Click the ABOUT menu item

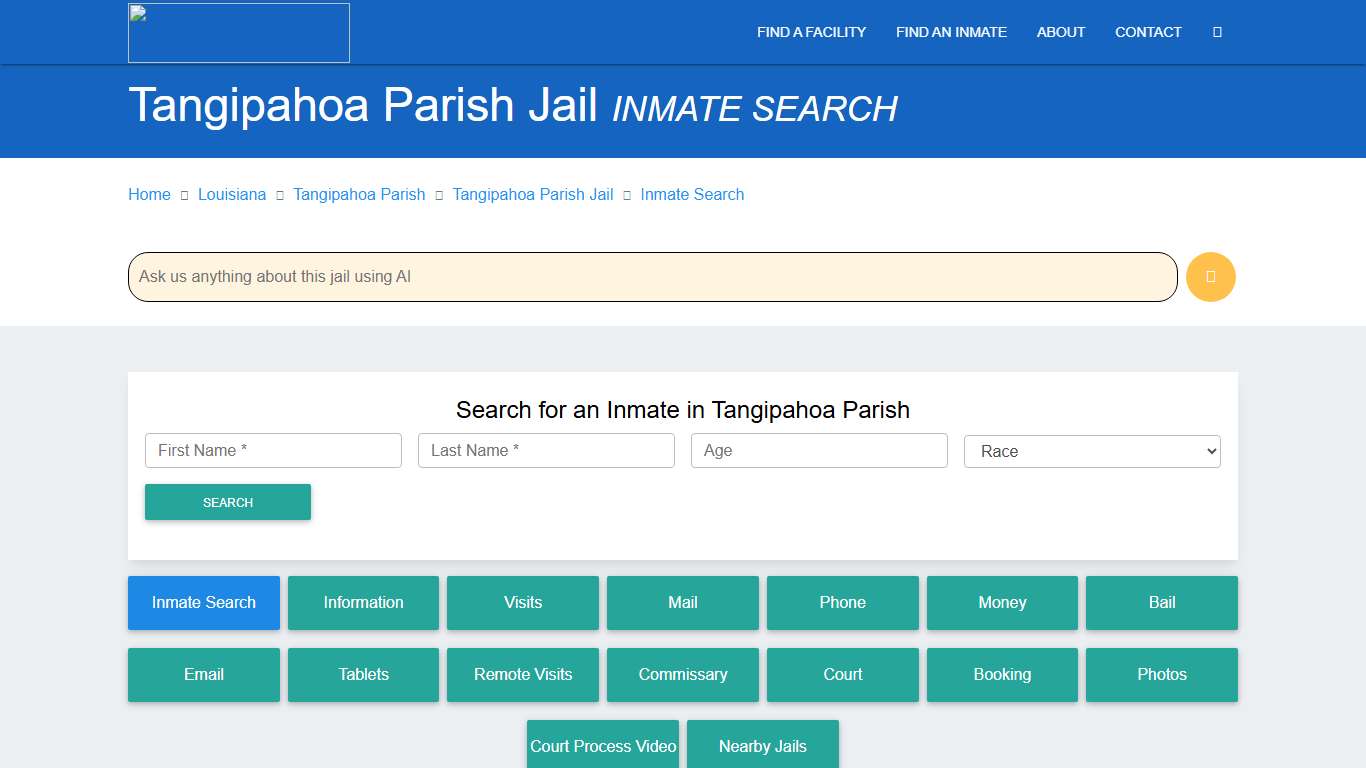(1060, 32)
